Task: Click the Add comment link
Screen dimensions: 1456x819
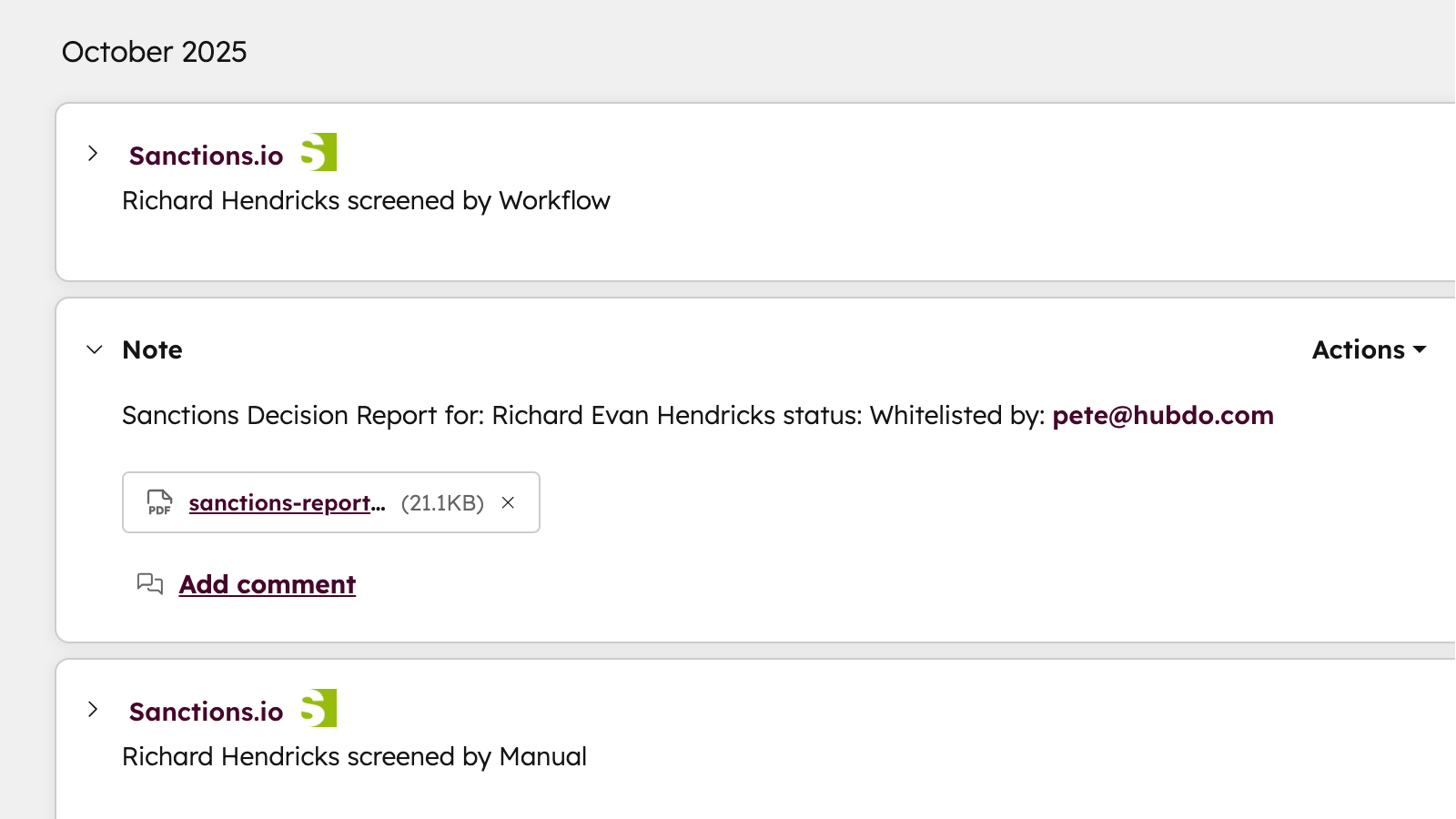Action: [267, 584]
